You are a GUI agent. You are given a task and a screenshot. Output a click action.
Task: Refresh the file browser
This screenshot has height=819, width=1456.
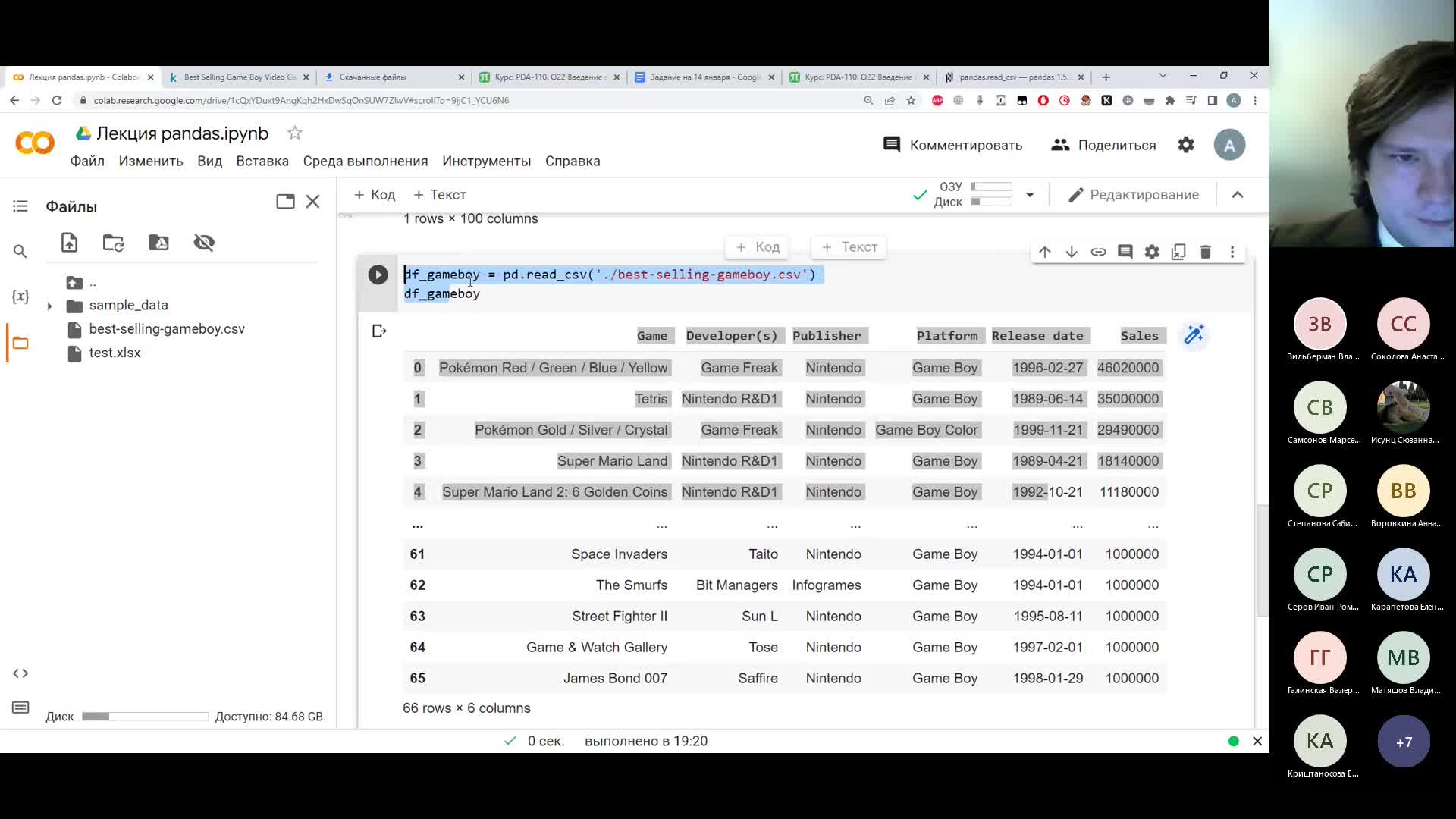click(x=113, y=243)
